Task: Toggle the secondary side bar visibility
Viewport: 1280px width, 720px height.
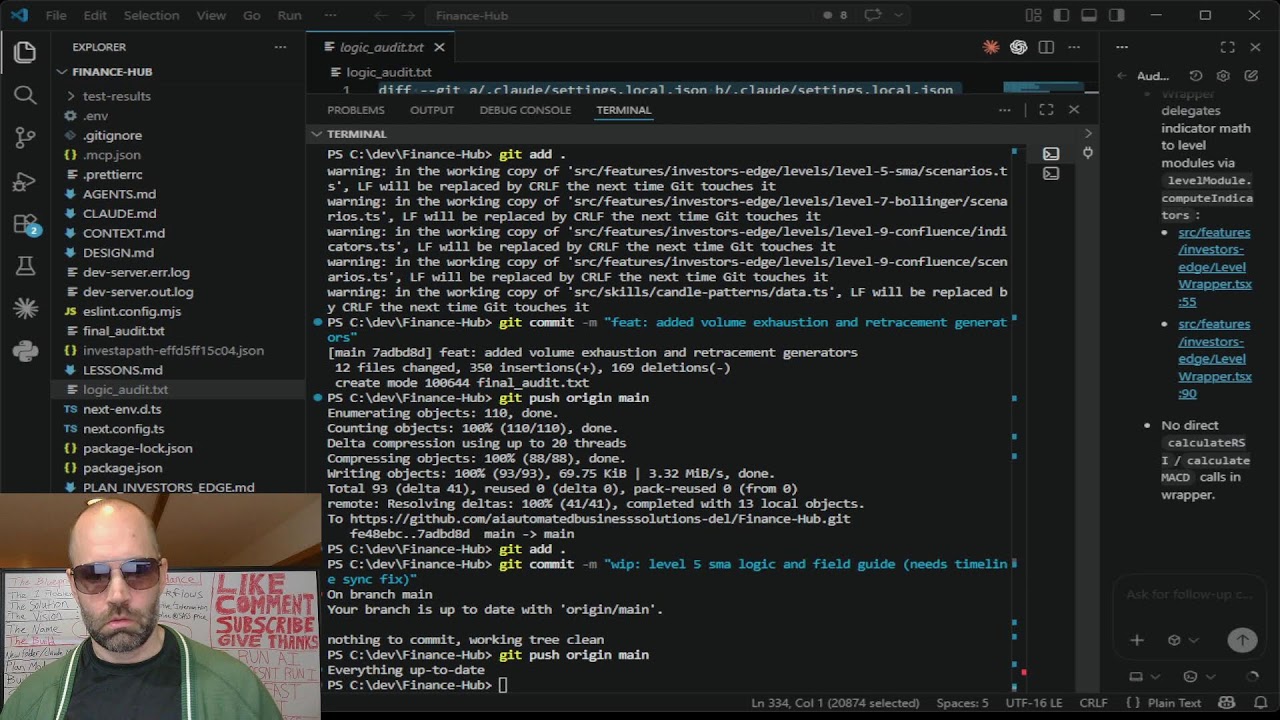Action: [1117, 15]
